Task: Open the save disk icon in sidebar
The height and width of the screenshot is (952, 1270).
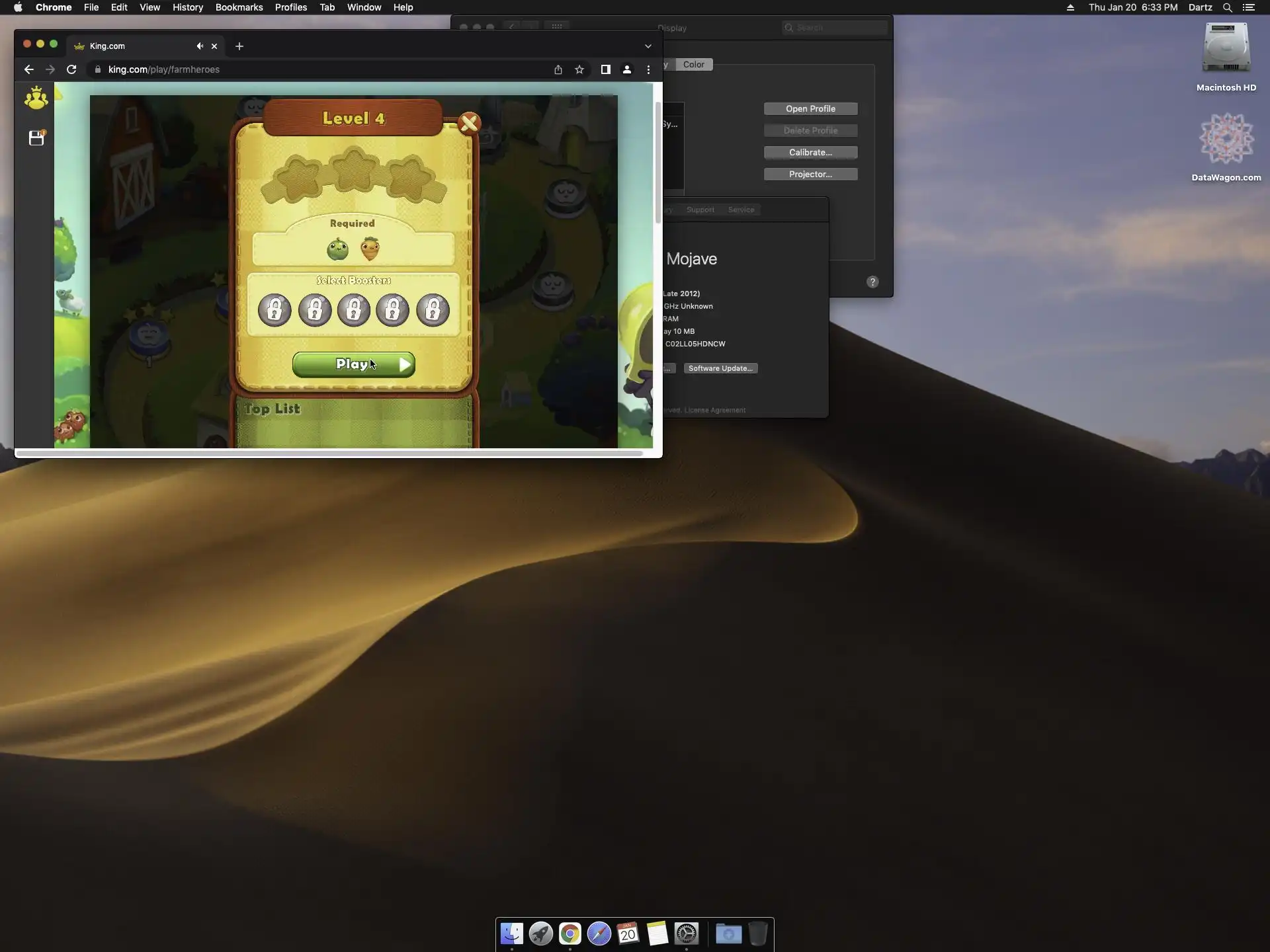Action: point(36,138)
